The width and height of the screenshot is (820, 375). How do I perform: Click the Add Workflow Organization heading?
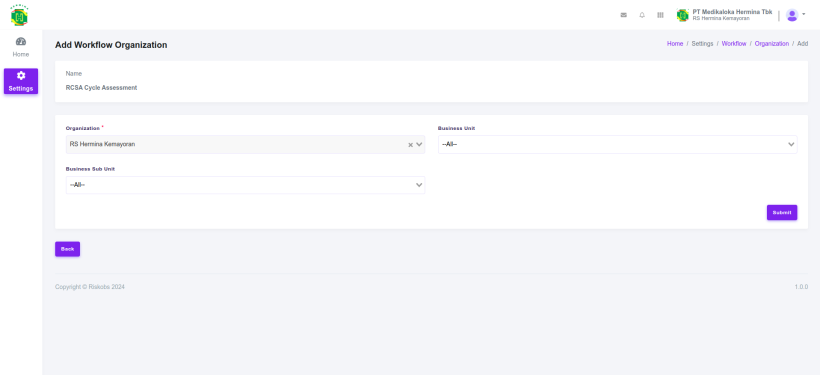coord(111,45)
